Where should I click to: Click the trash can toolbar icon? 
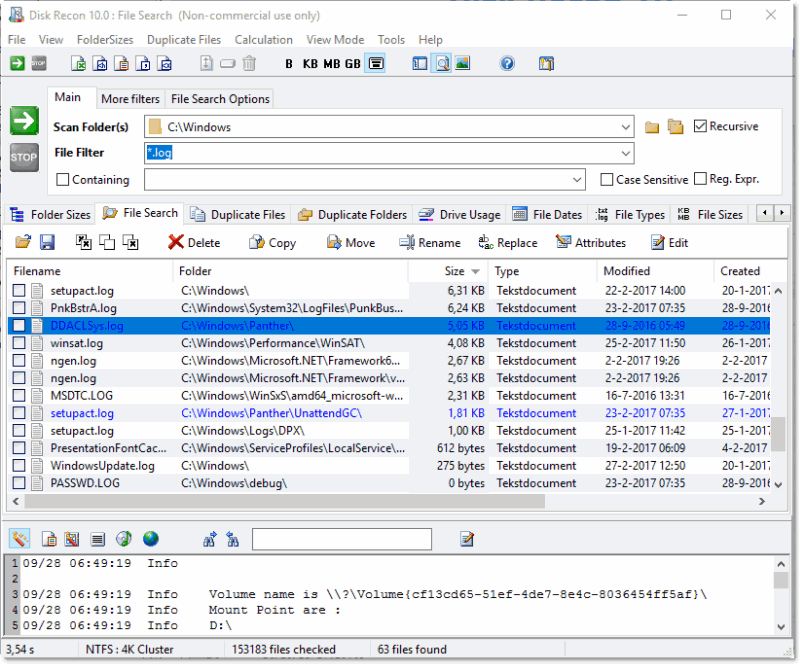click(249, 63)
